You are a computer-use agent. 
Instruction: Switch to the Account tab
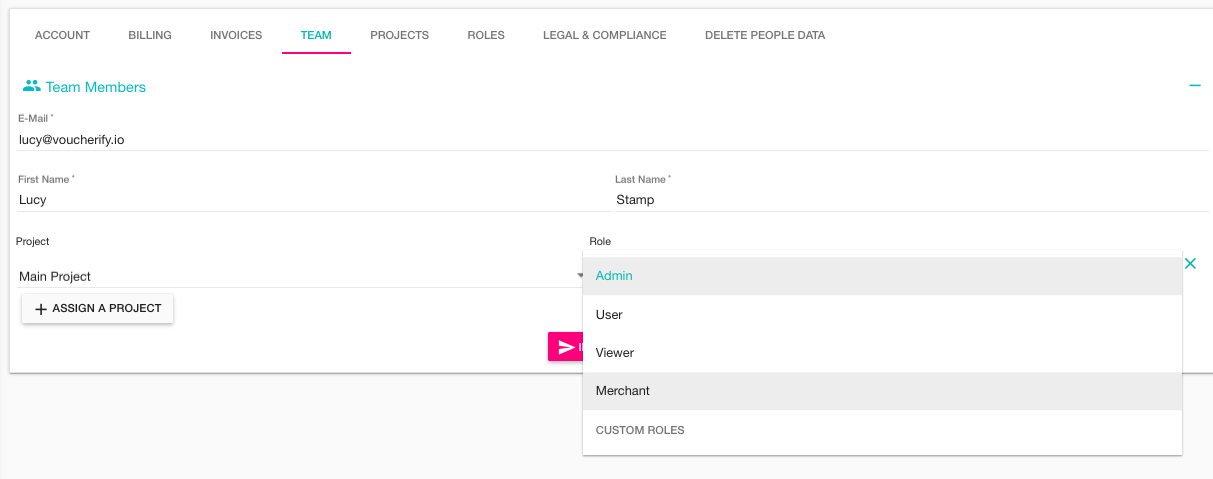(x=62, y=35)
